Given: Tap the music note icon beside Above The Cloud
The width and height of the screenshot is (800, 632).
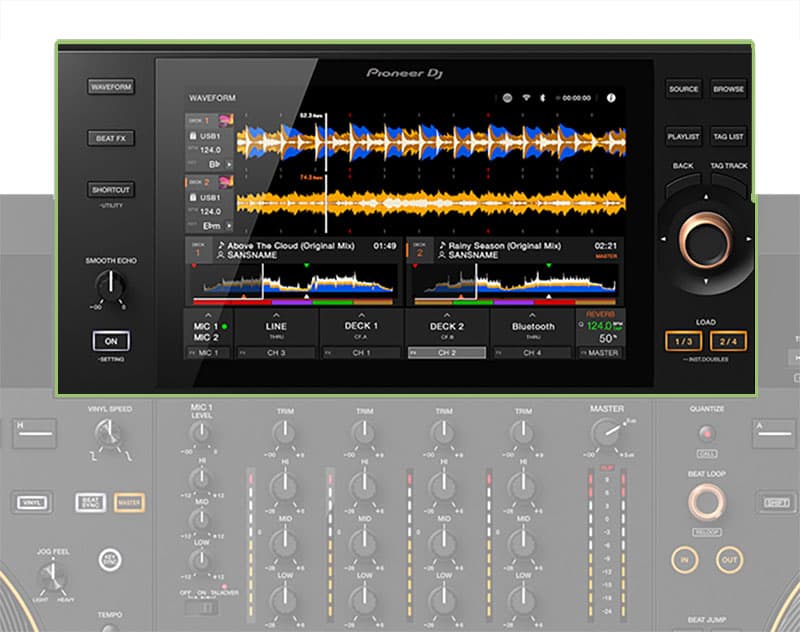Looking at the screenshot, I should point(221,245).
